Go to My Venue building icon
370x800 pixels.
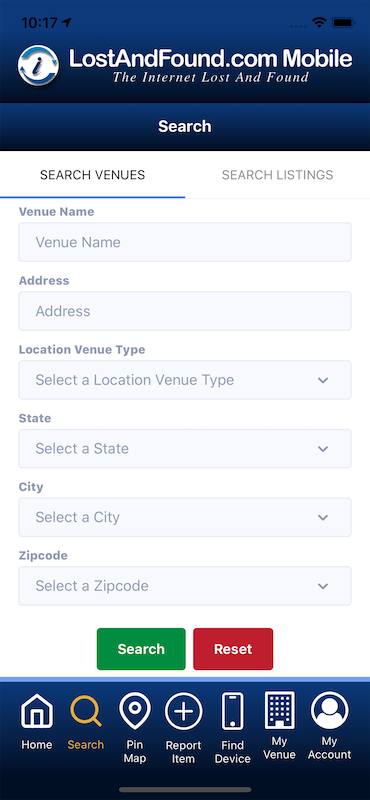280,709
